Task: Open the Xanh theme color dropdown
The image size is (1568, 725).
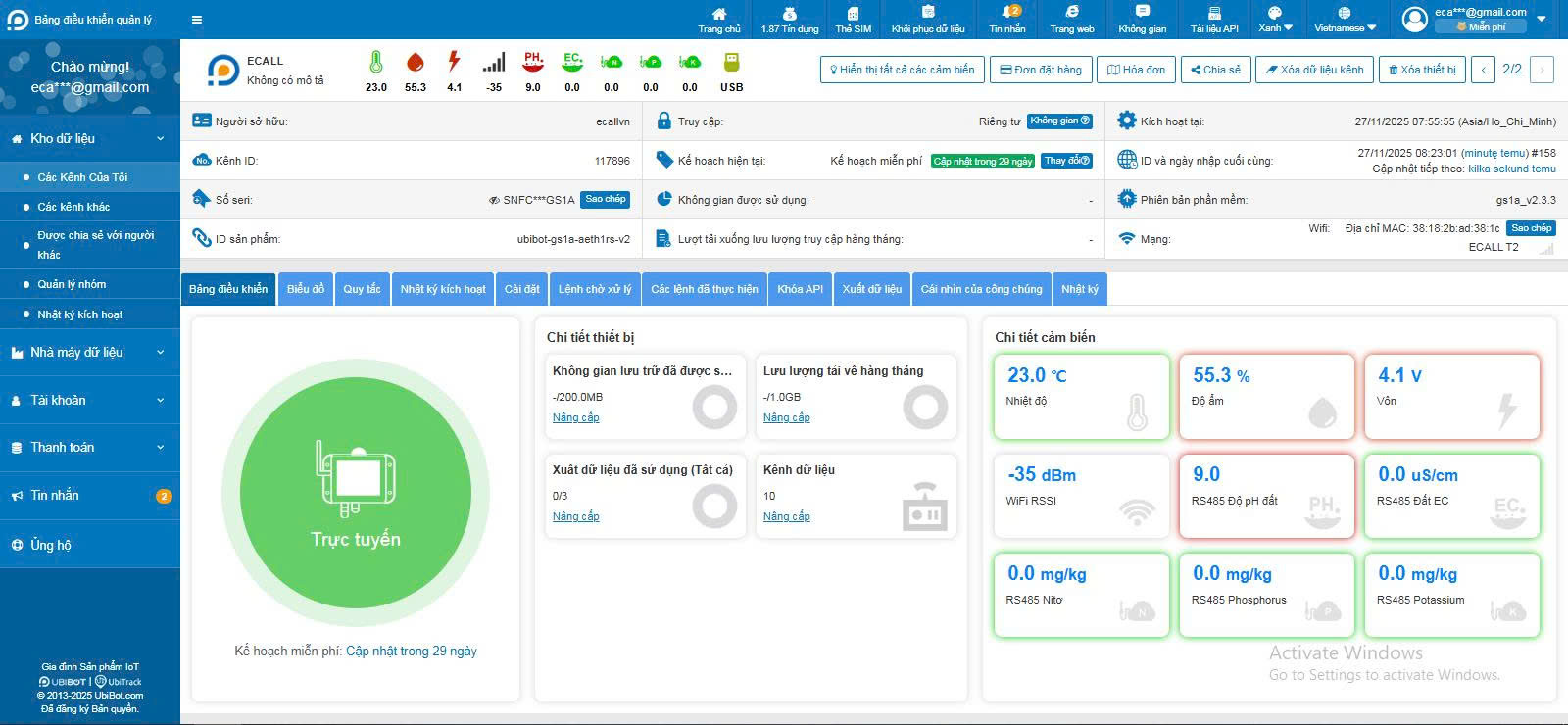Action: [x=1275, y=20]
